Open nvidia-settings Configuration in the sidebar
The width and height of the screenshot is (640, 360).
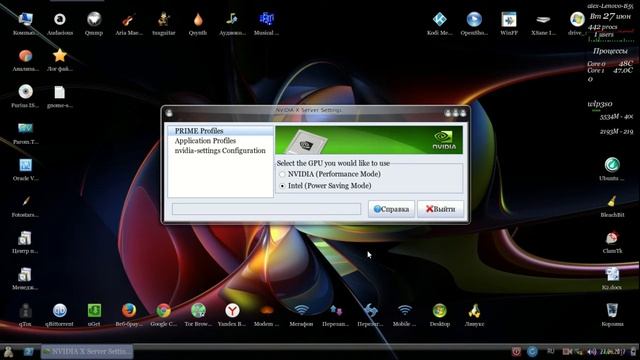pos(220,151)
